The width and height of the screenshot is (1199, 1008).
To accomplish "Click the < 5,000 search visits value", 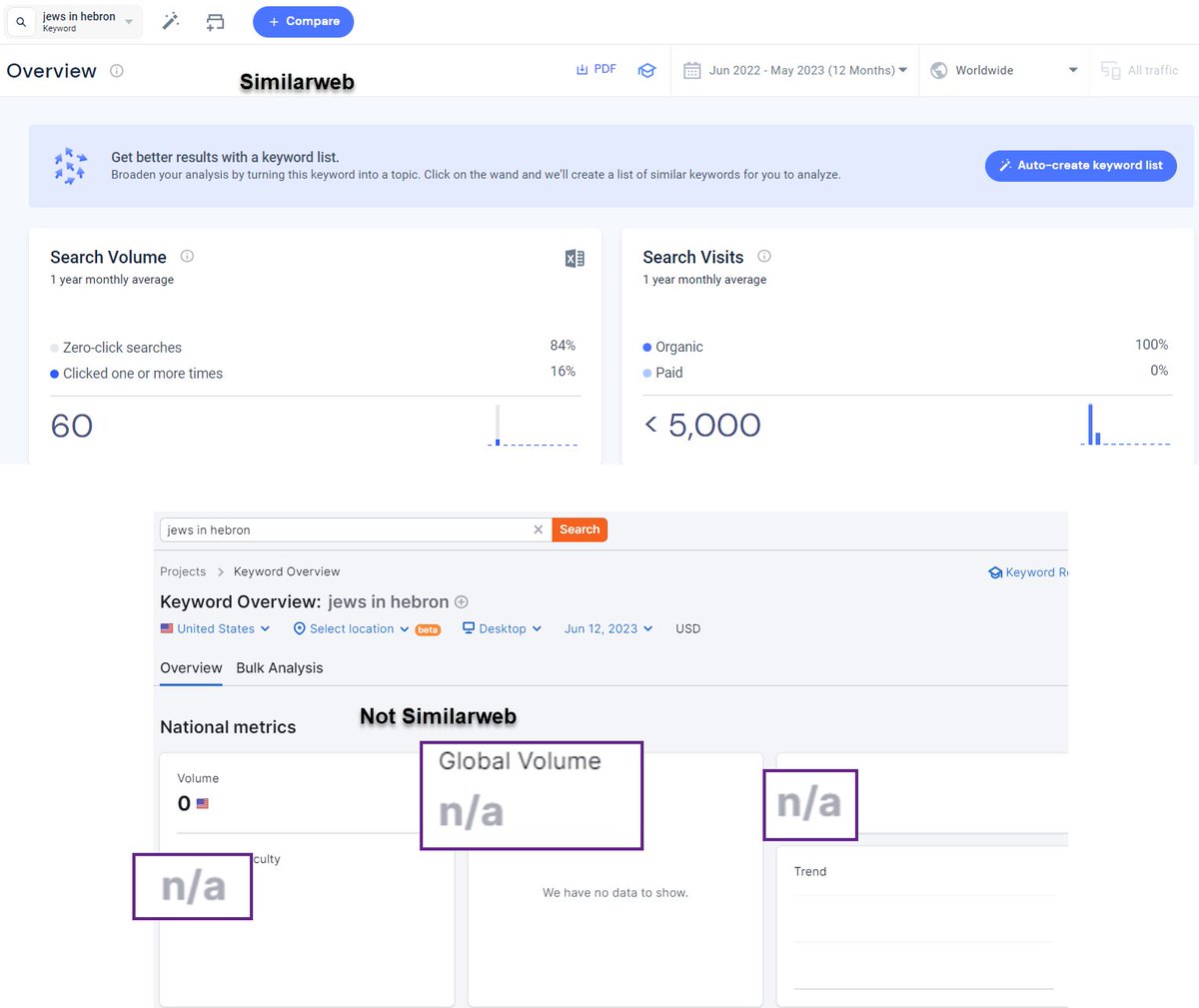I will click(702, 425).
